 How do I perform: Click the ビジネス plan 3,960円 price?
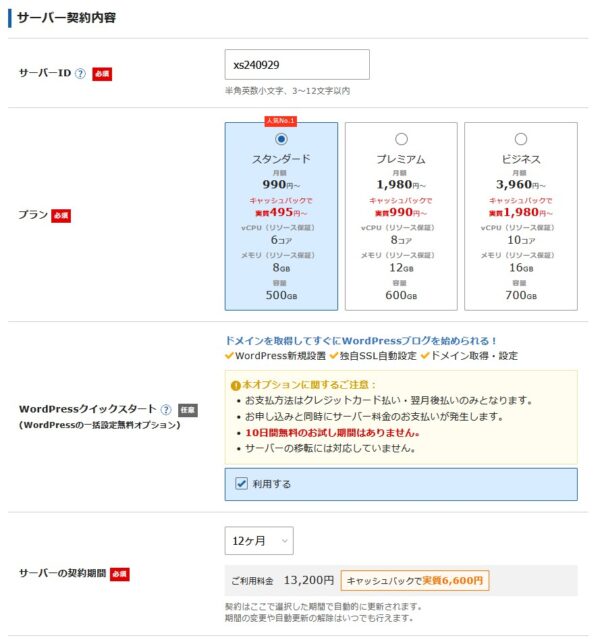521,184
